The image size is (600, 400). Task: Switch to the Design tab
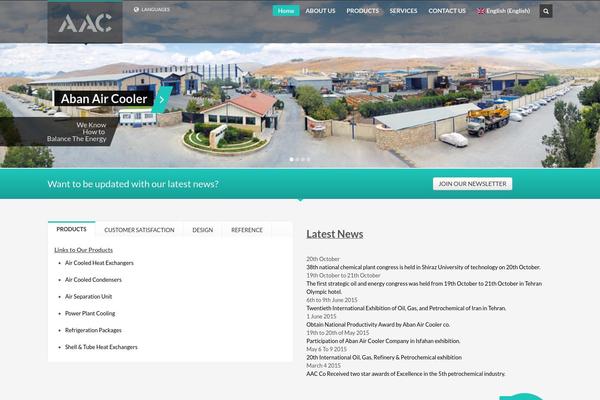coord(202,230)
